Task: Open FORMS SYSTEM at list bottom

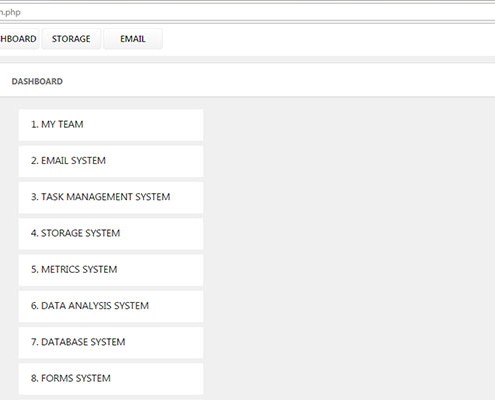Action: pos(111,379)
